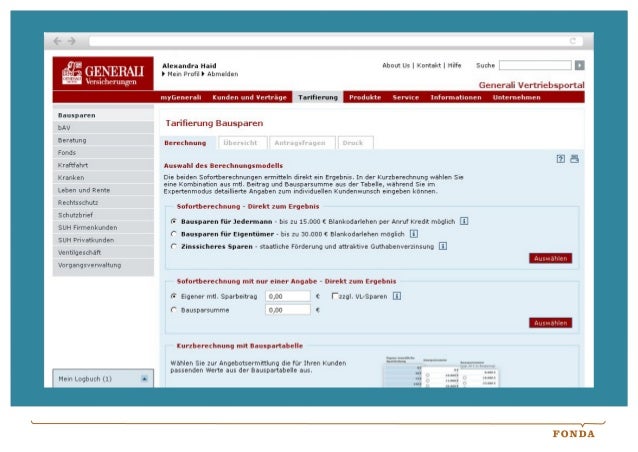
Task: Open the help question-mark icon
Action: [x=561, y=159]
